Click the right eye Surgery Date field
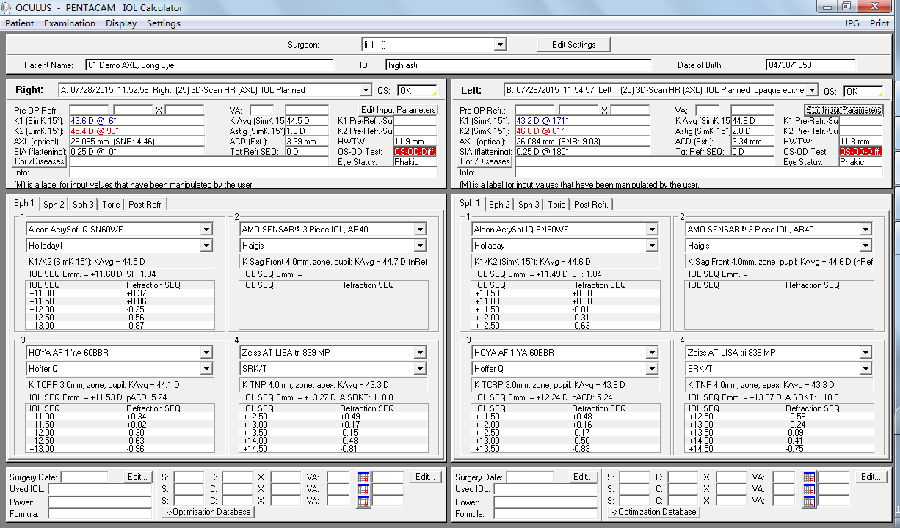 (84, 477)
